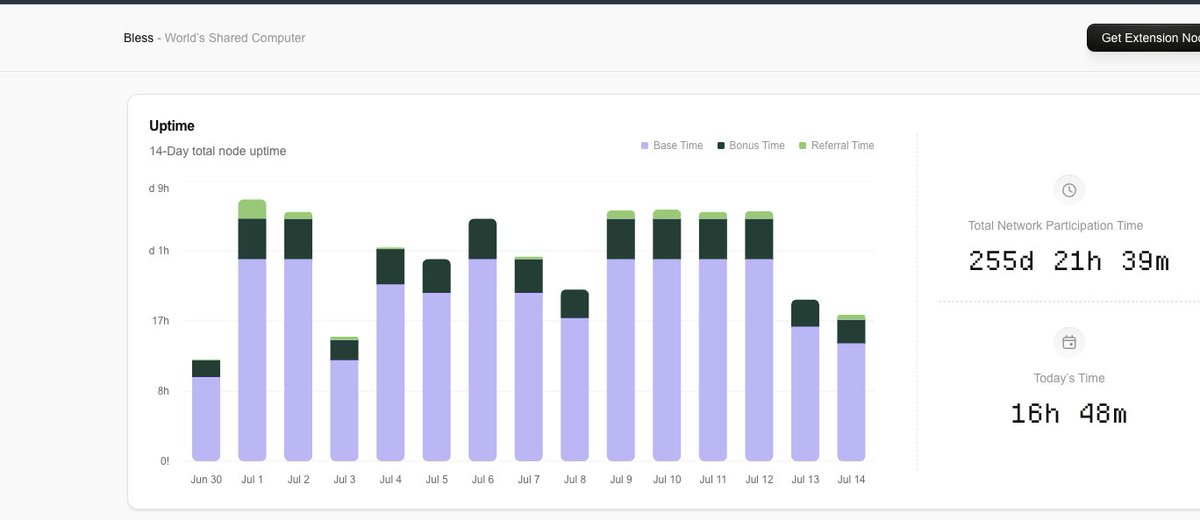Select the Jul 6 bar in chart
This screenshot has height=520, width=1200.
(x=482, y=340)
